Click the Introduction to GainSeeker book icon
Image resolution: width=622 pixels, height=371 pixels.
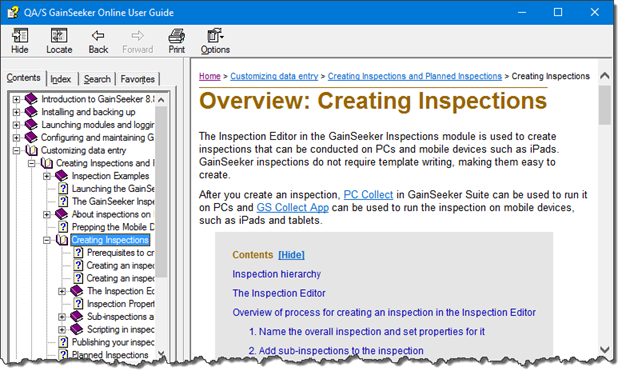click(x=31, y=99)
